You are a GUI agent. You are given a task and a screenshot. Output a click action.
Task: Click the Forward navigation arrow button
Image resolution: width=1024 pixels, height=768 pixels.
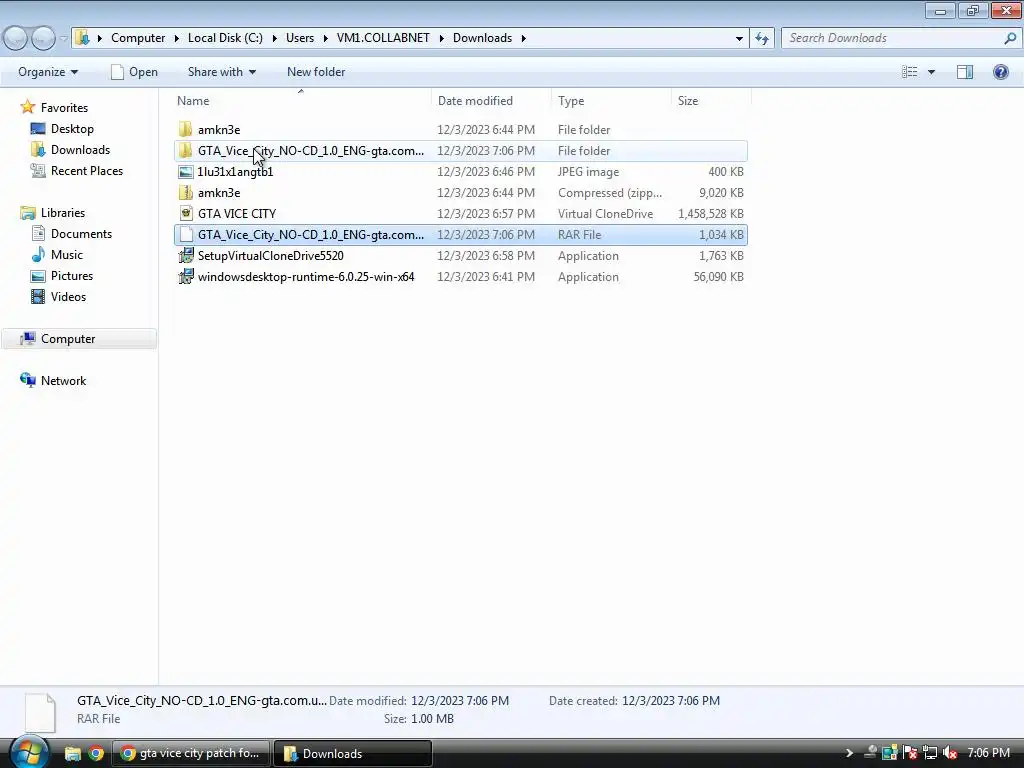(x=43, y=38)
